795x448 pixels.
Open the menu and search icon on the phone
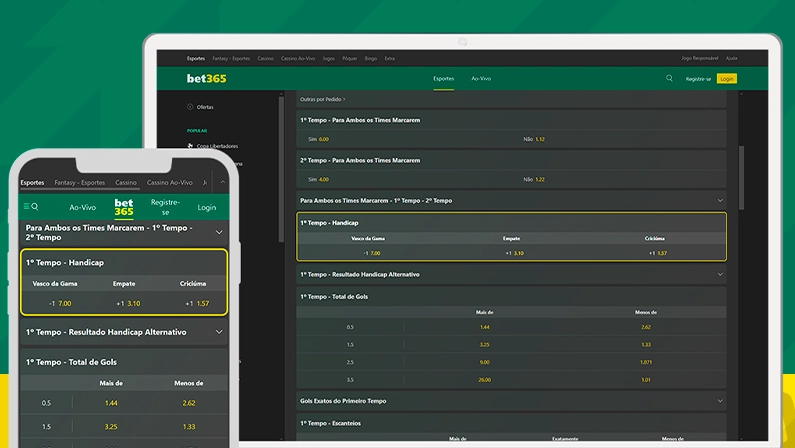coord(30,207)
